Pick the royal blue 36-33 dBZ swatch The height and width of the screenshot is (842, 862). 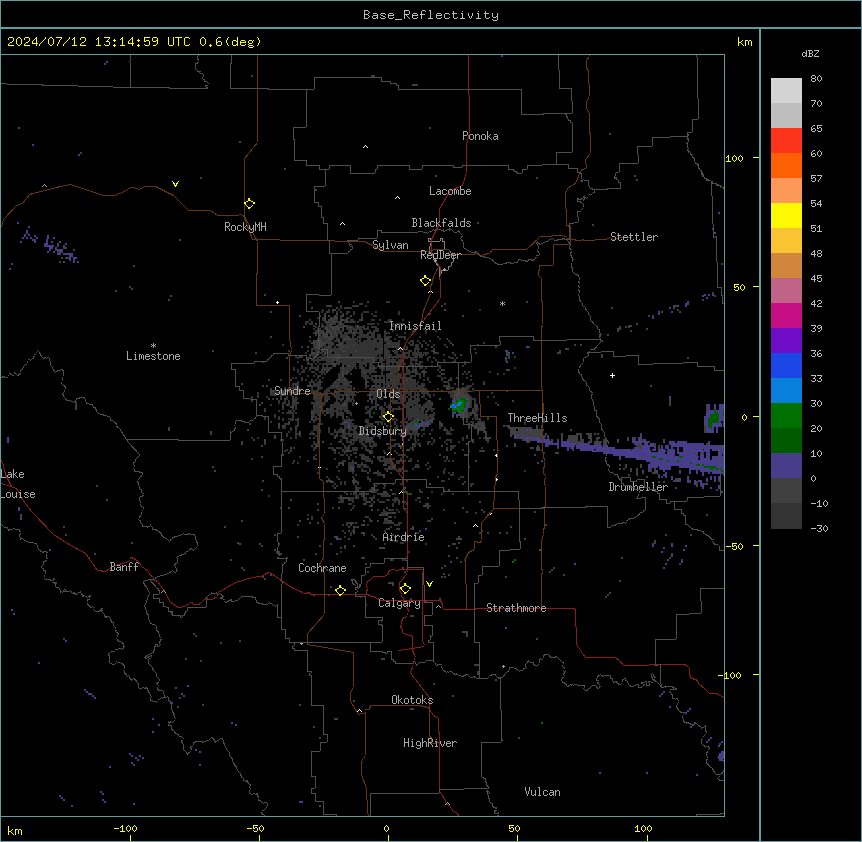point(786,365)
